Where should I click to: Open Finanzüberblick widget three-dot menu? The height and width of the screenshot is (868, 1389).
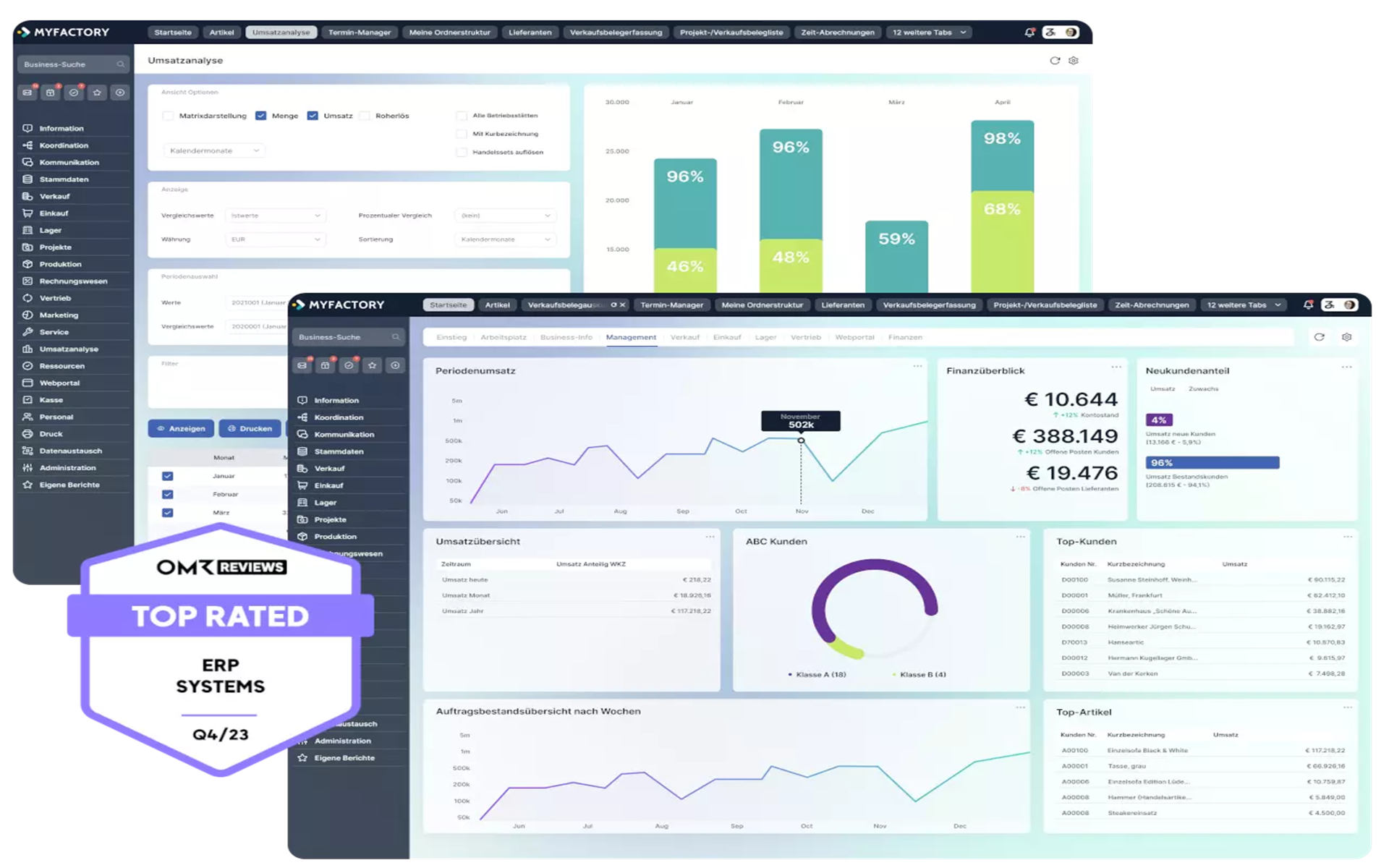(x=1116, y=367)
